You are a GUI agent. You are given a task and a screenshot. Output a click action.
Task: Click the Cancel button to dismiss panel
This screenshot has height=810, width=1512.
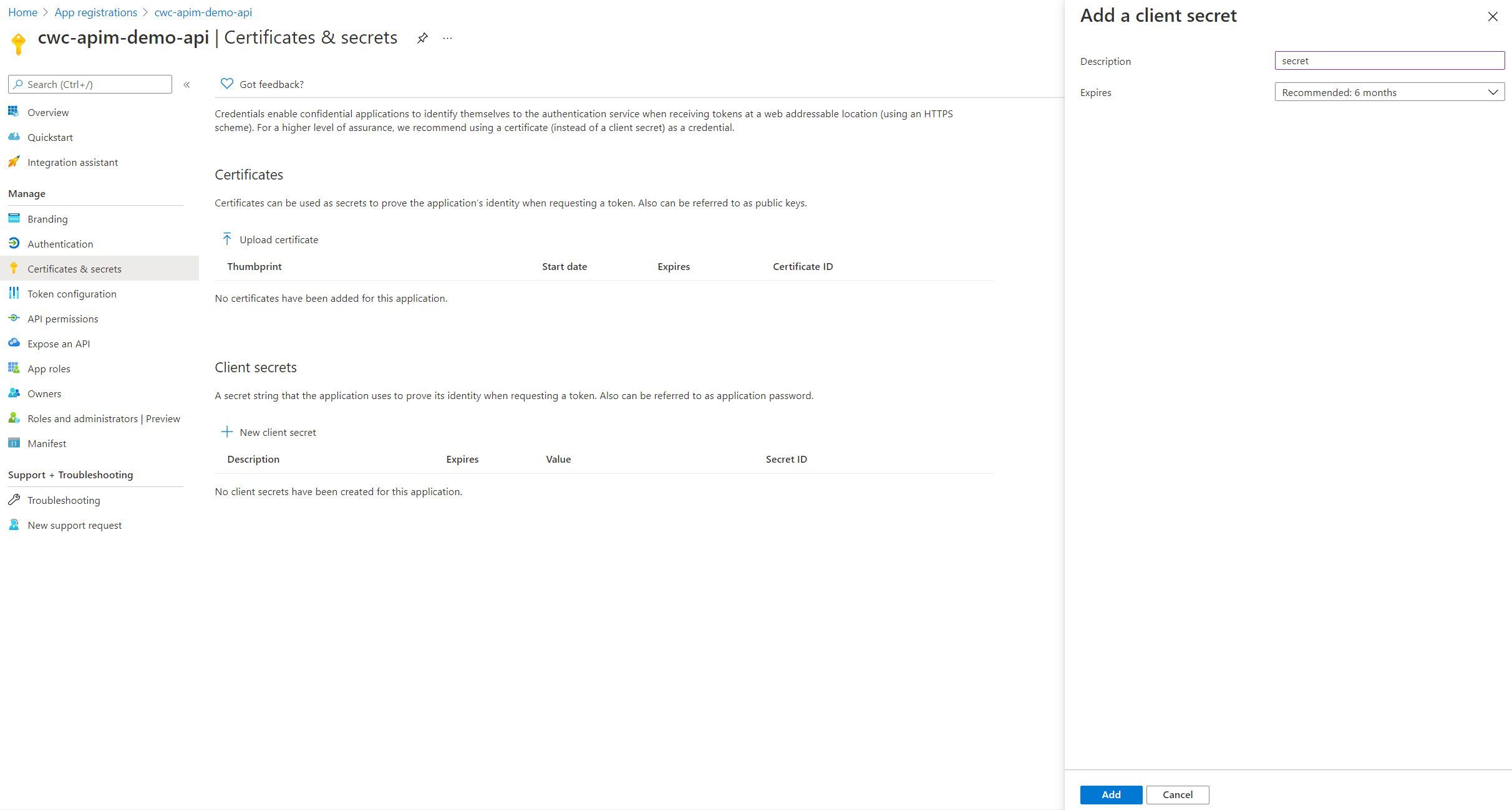tap(1179, 795)
